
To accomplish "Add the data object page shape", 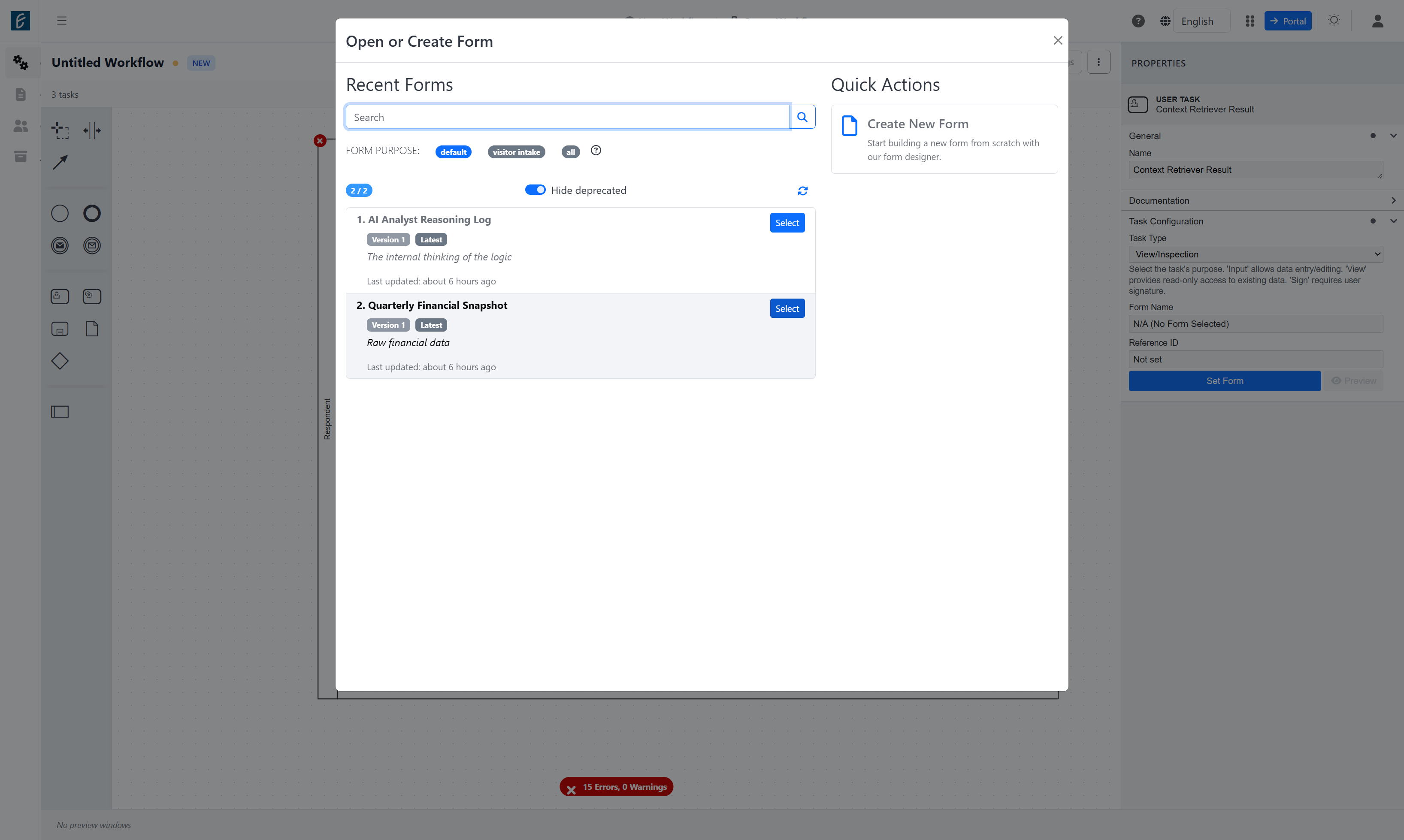I will [x=92, y=329].
